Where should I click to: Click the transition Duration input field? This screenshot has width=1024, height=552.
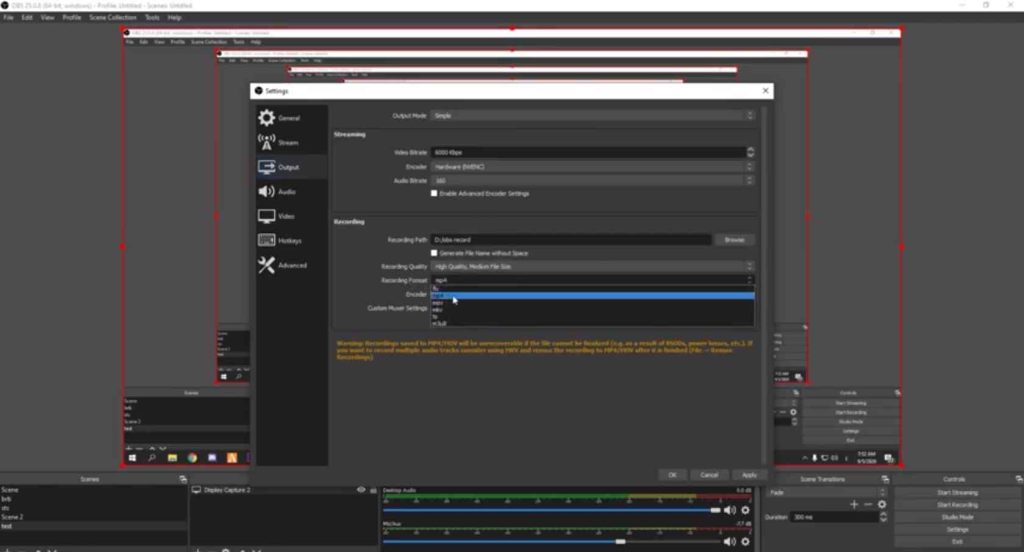point(835,517)
